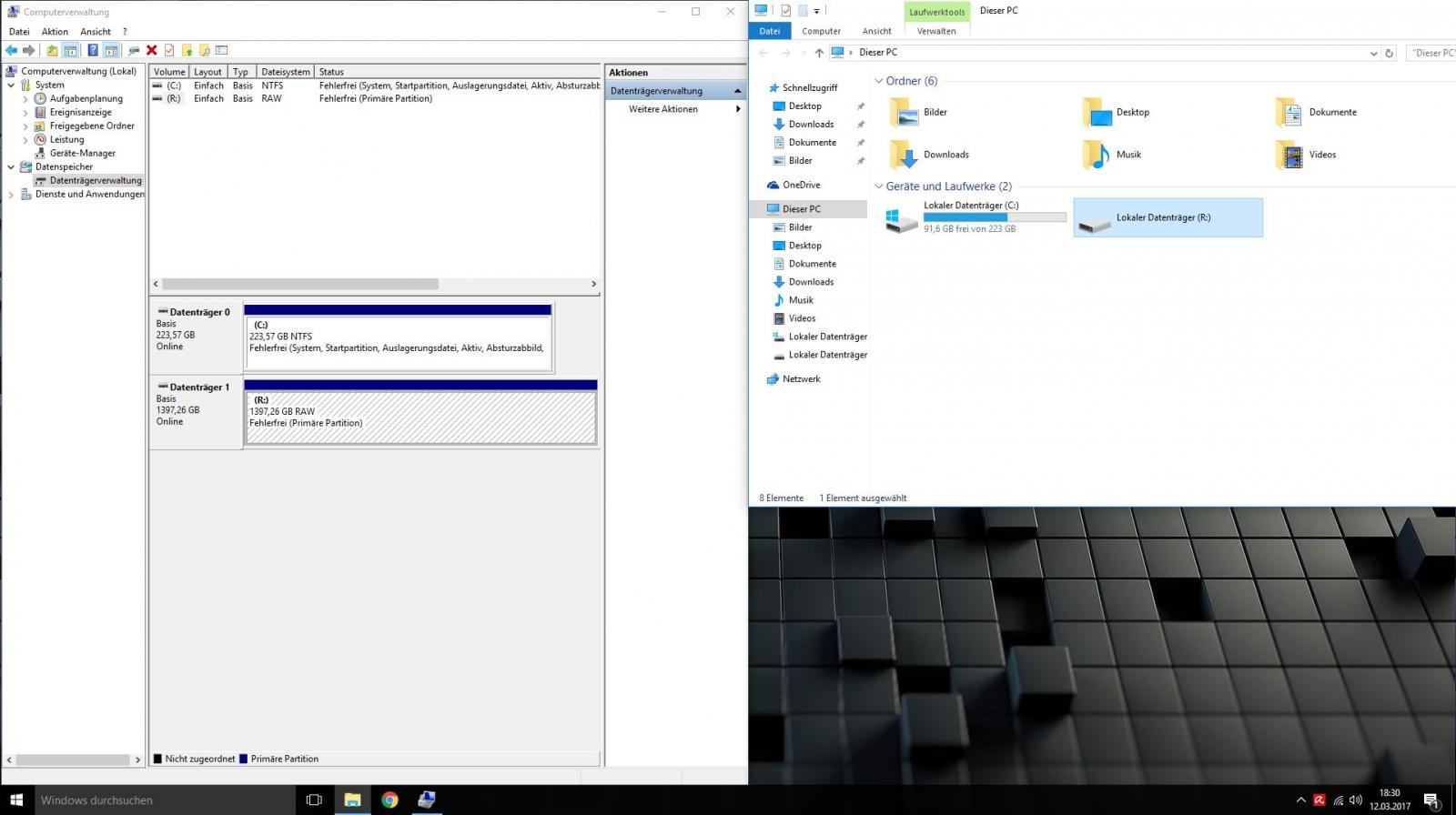
Task: Open the ? help menu
Action: click(125, 32)
